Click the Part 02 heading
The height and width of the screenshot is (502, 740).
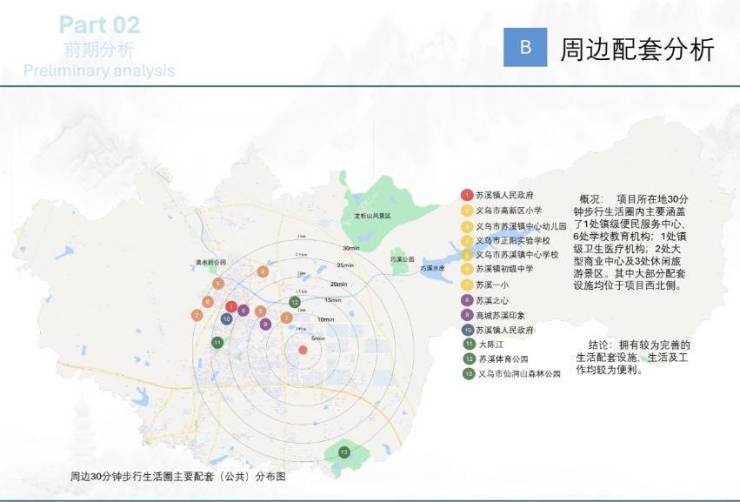coord(100,25)
